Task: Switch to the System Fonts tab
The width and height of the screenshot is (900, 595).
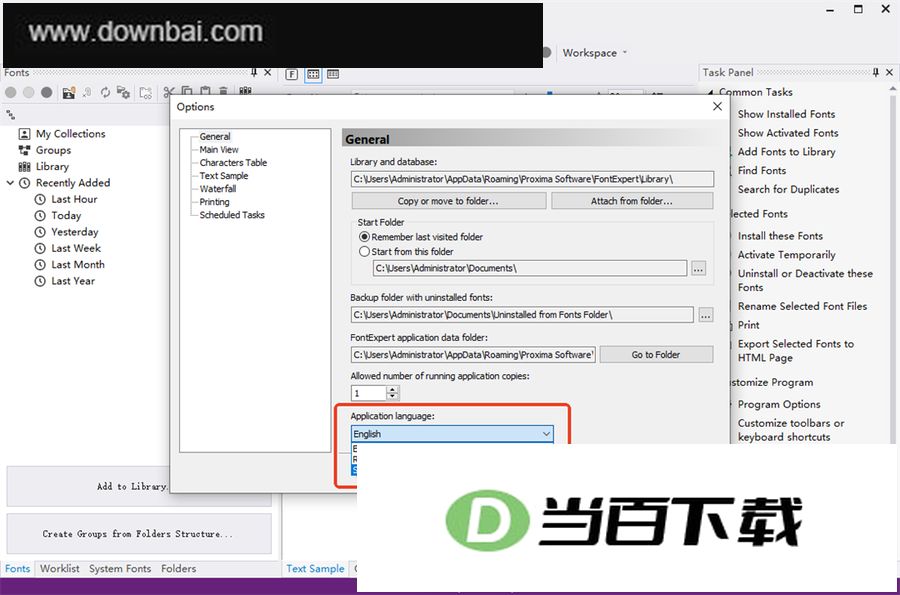Action: coord(120,569)
